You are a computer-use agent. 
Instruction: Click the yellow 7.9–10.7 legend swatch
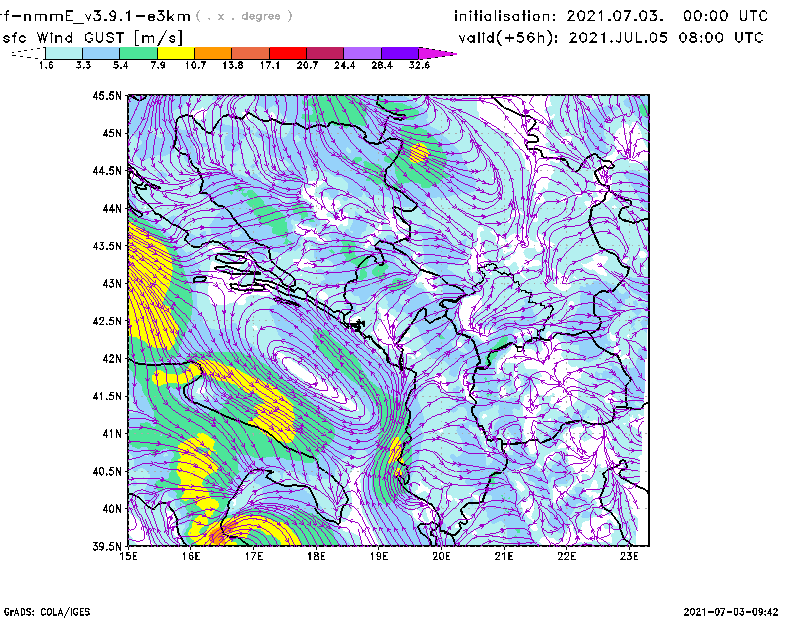[176, 53]
